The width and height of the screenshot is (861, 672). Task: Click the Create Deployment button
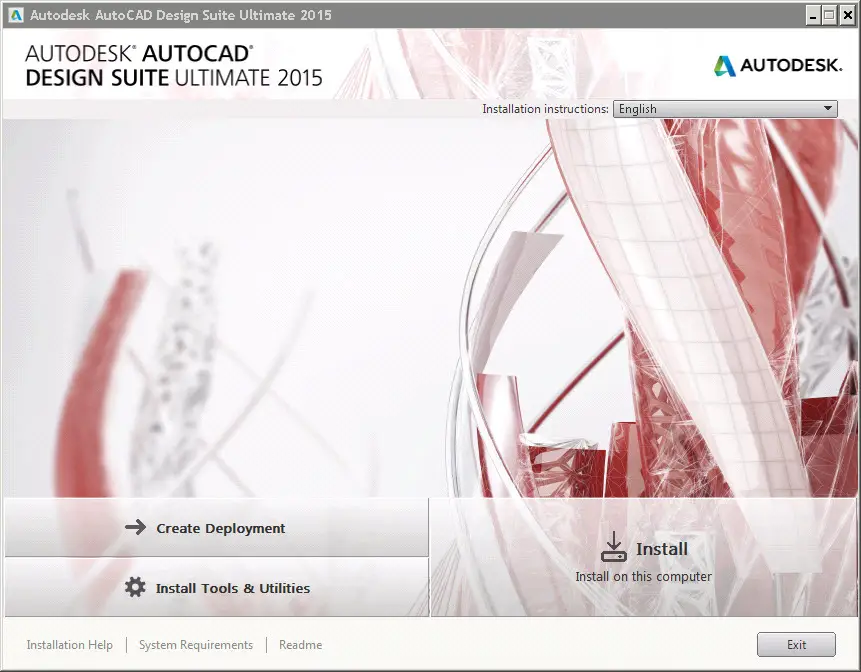[216, 528]
